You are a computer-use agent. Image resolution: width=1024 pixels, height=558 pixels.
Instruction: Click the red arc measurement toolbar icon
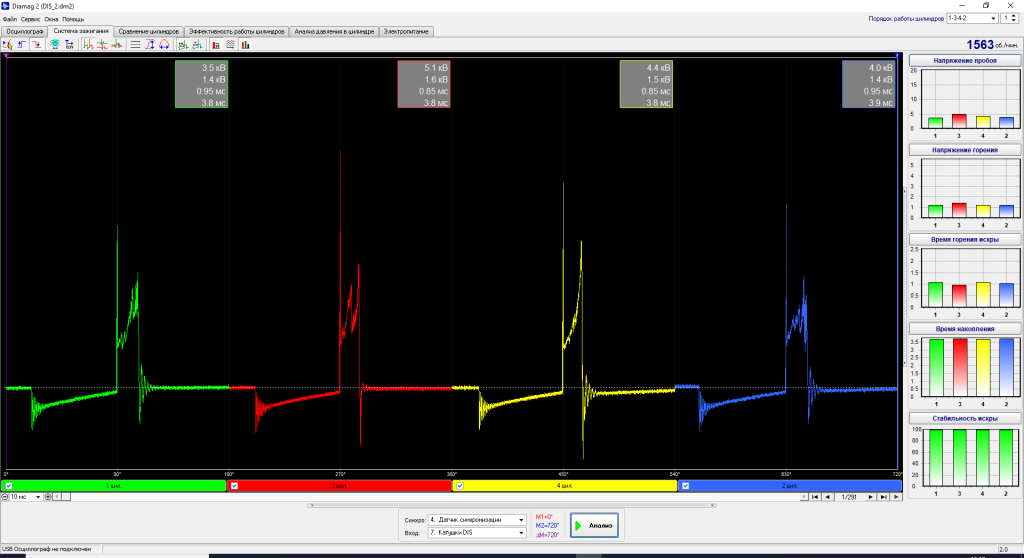(164, 44)
